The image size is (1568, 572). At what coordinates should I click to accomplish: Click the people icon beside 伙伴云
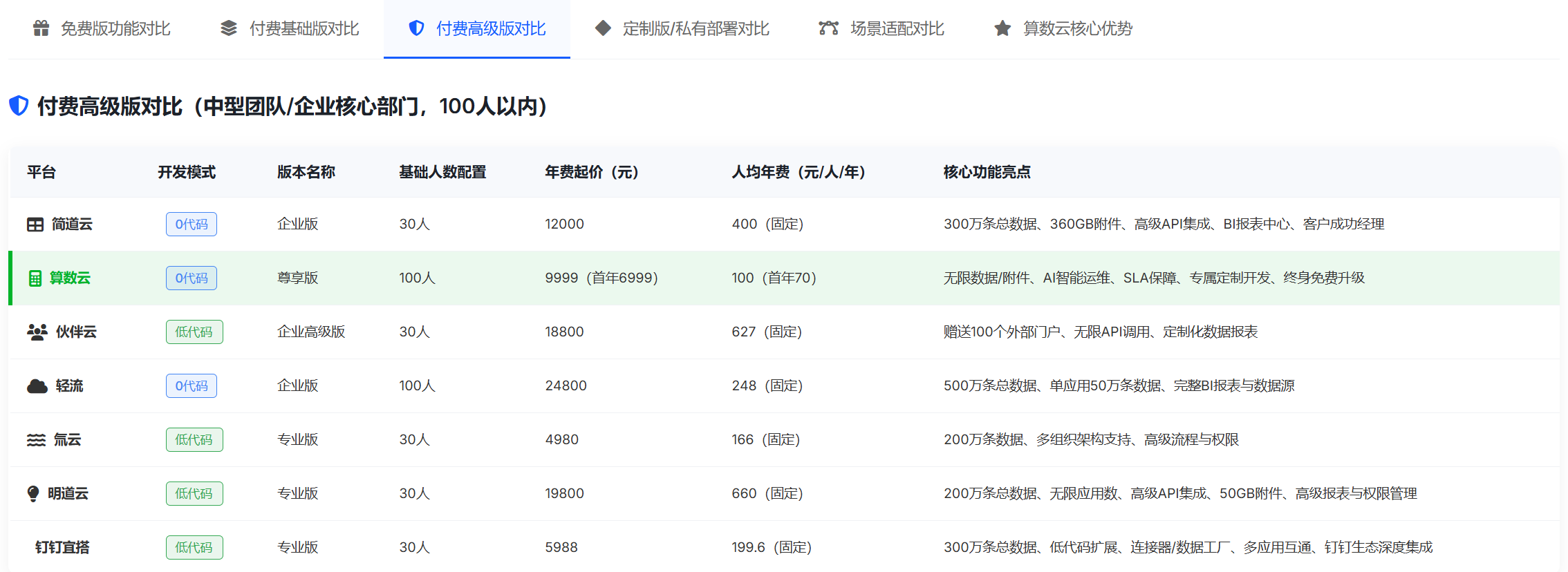point(37,332)
